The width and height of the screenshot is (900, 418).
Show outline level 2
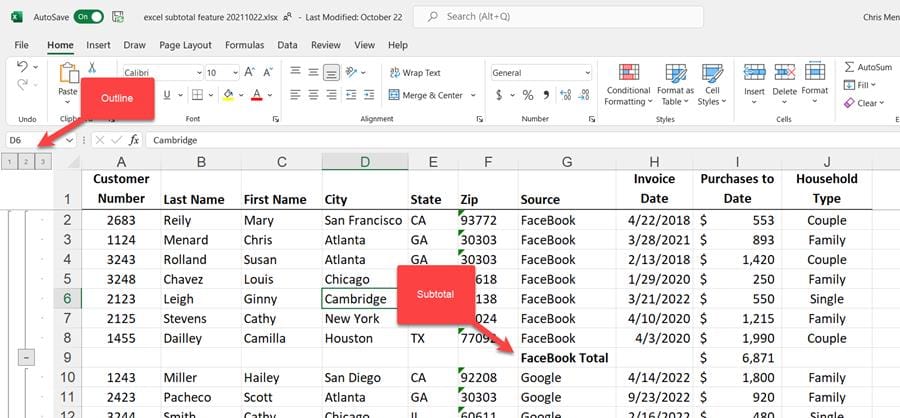(x=26, y=162)
